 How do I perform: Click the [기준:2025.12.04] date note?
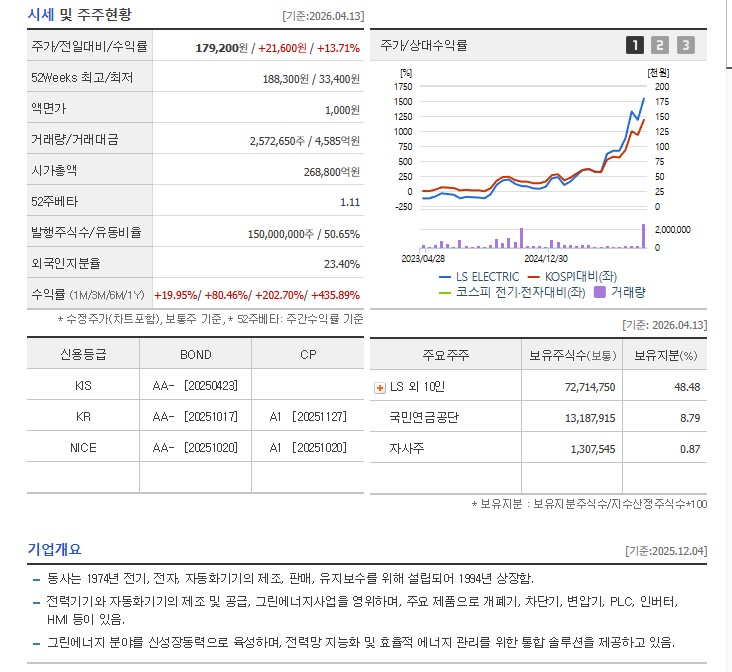click(x=666, y=551)
